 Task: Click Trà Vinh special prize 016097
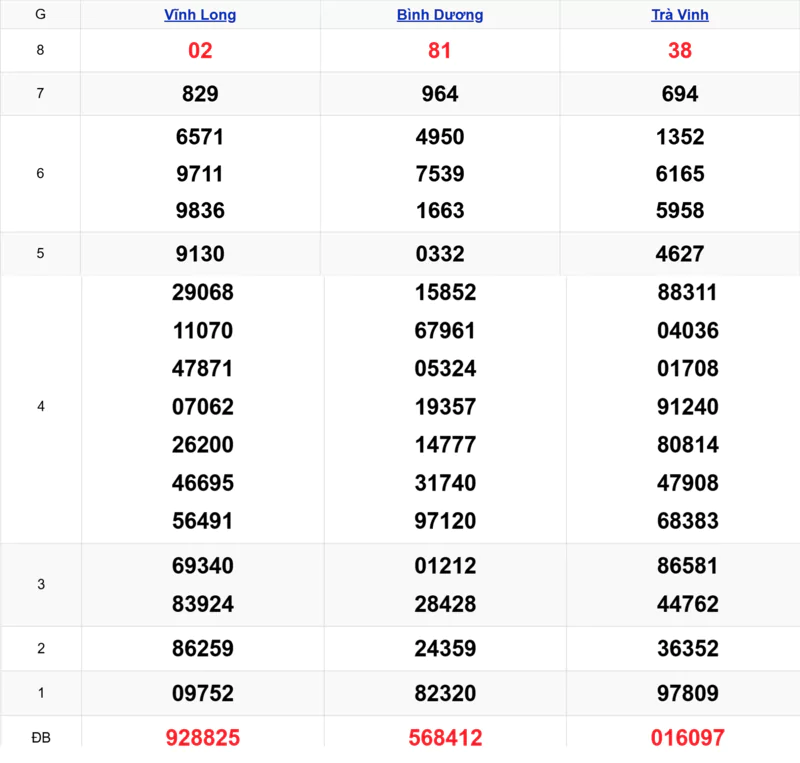point(687,738)
